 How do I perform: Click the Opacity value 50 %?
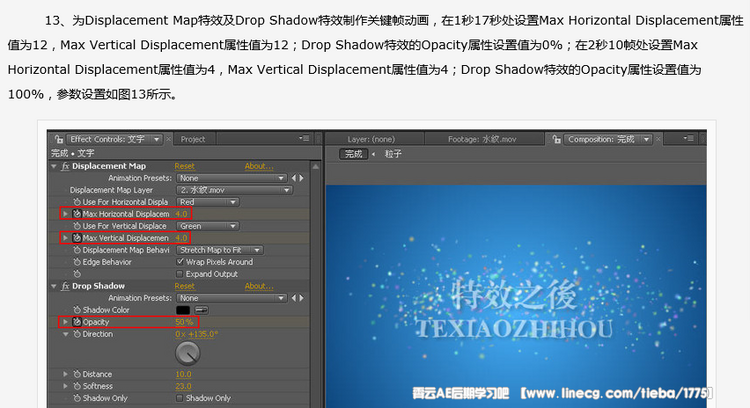pyautogui.click(x=184, y=322)
